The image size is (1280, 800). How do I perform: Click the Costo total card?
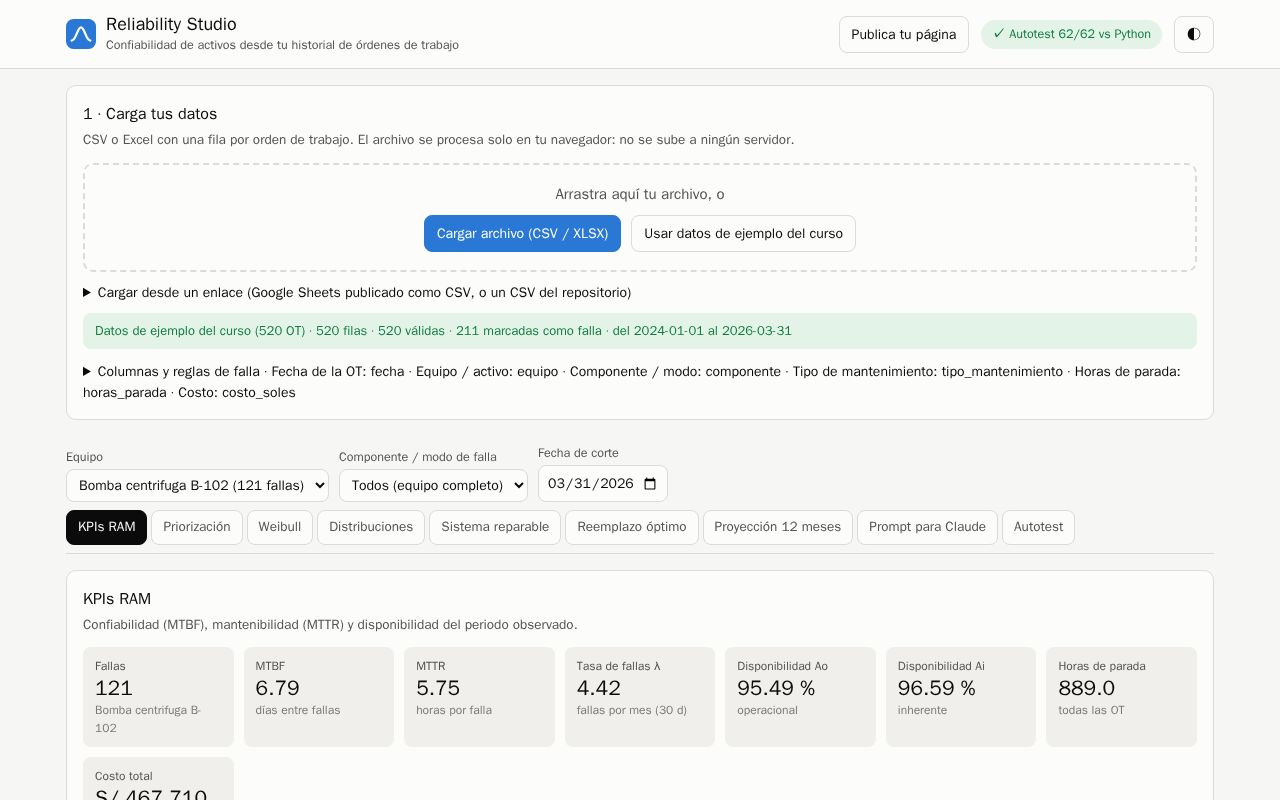tap(158, 779)
